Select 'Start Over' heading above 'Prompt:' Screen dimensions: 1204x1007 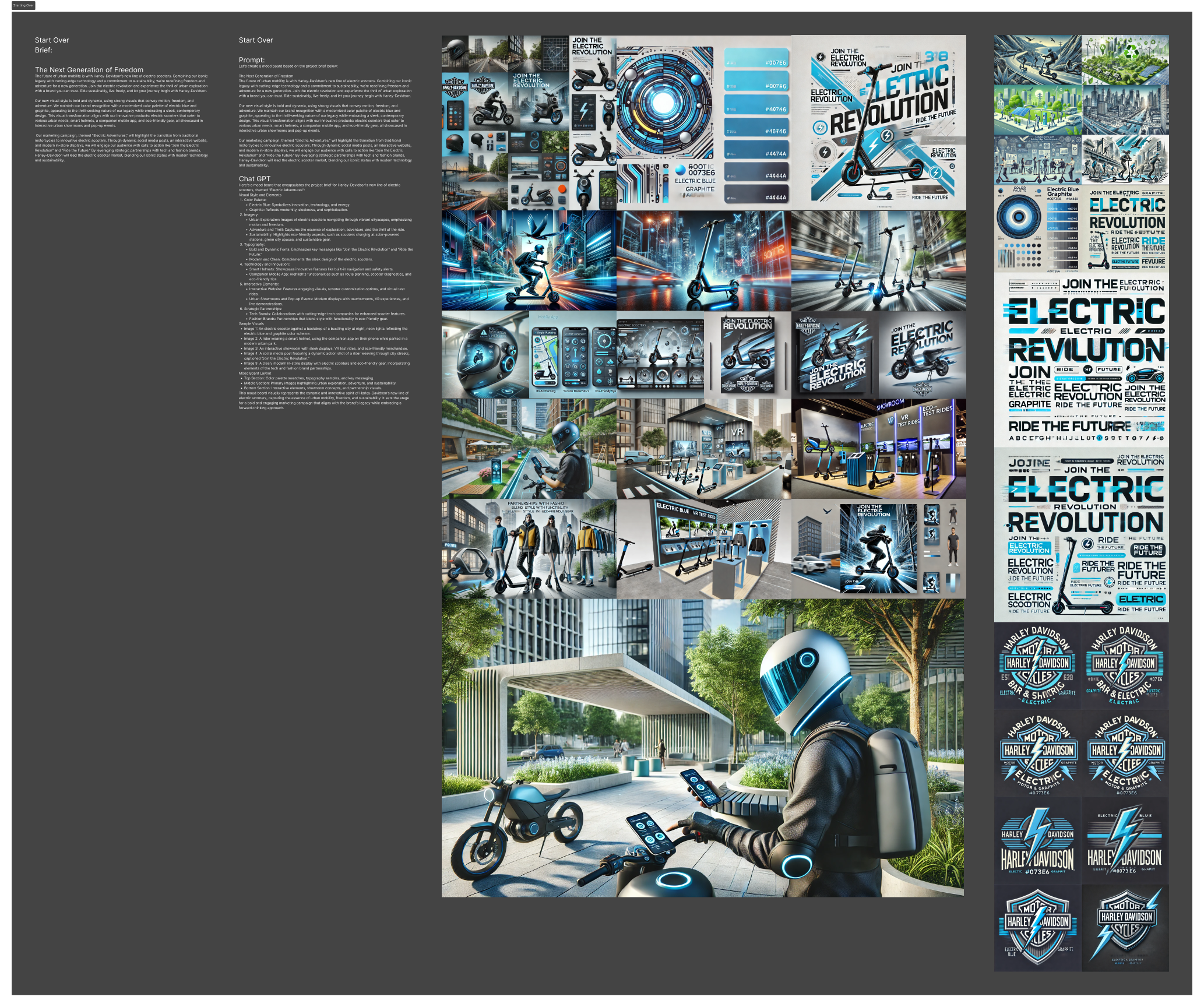pyautogui.click(x=256, y=40)
